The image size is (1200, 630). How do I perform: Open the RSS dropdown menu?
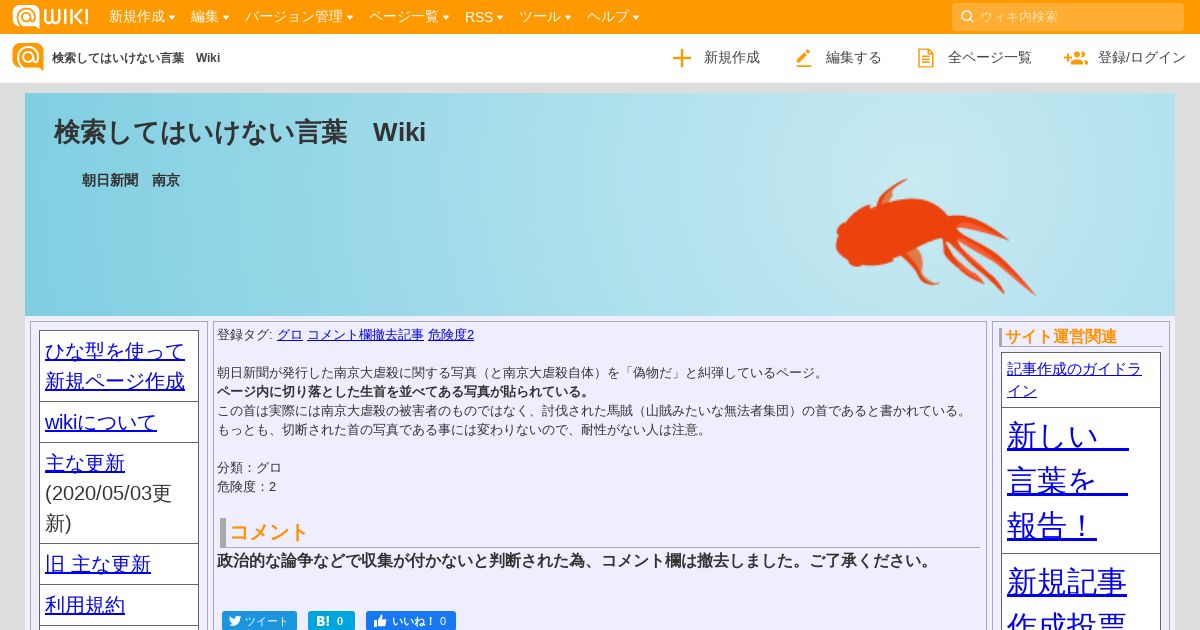coord(484,16)
